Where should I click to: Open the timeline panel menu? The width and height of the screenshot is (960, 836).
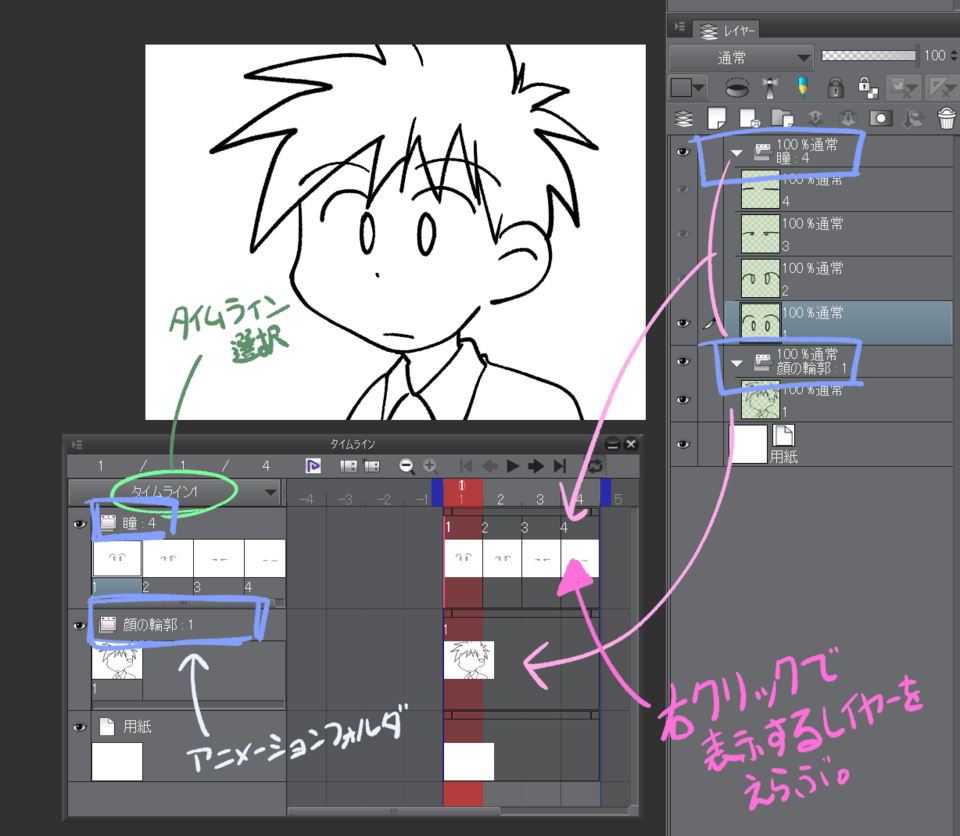click(75, 444)
